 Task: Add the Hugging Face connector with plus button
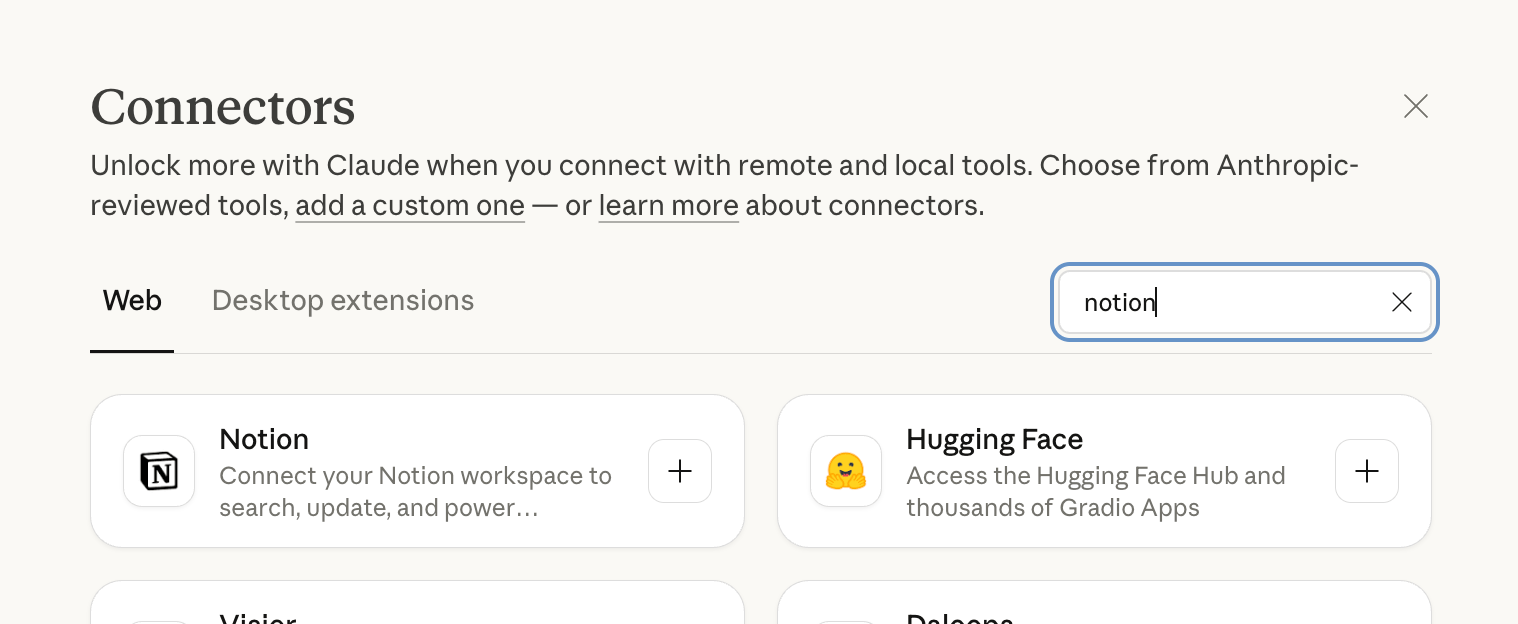(x=1367, y=471)
